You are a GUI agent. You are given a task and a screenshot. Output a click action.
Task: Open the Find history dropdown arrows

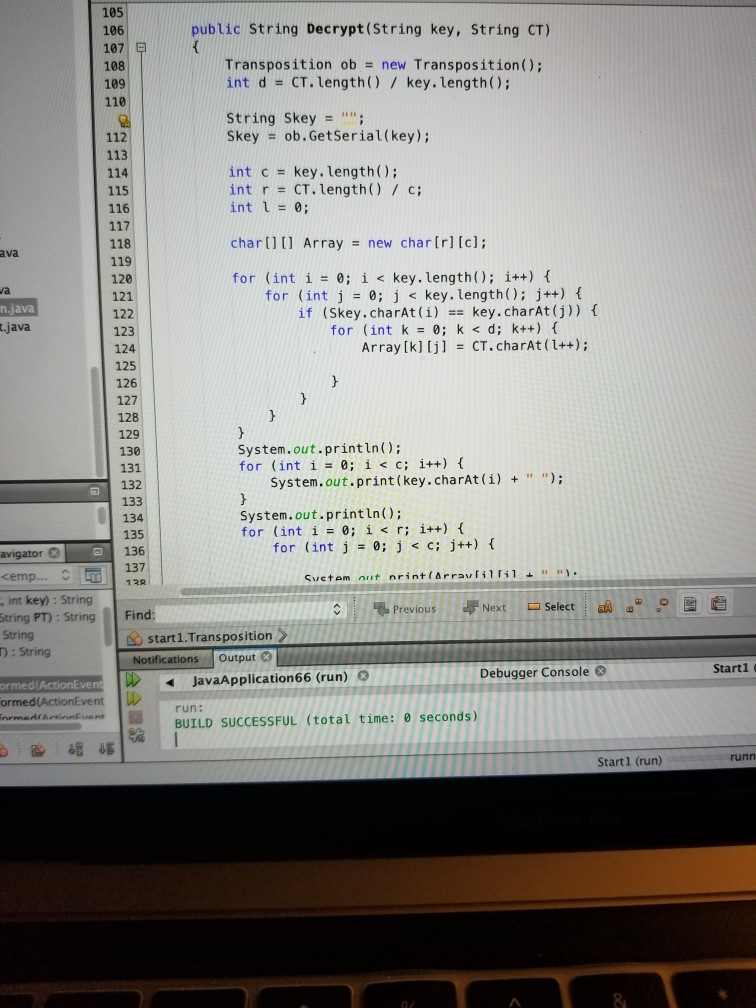tap(338, 609)
